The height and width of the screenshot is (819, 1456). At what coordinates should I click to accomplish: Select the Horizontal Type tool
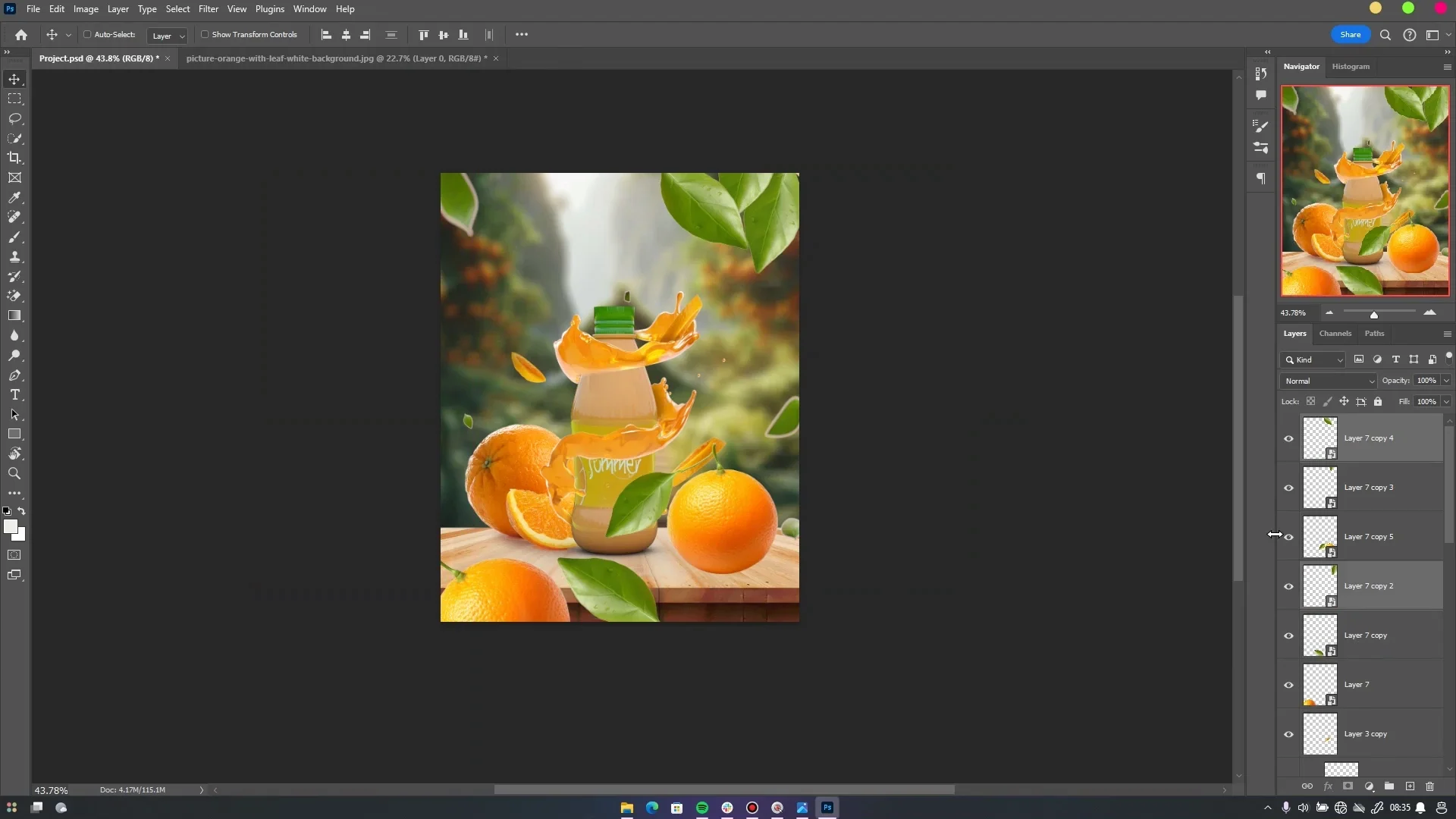[14, 394]
